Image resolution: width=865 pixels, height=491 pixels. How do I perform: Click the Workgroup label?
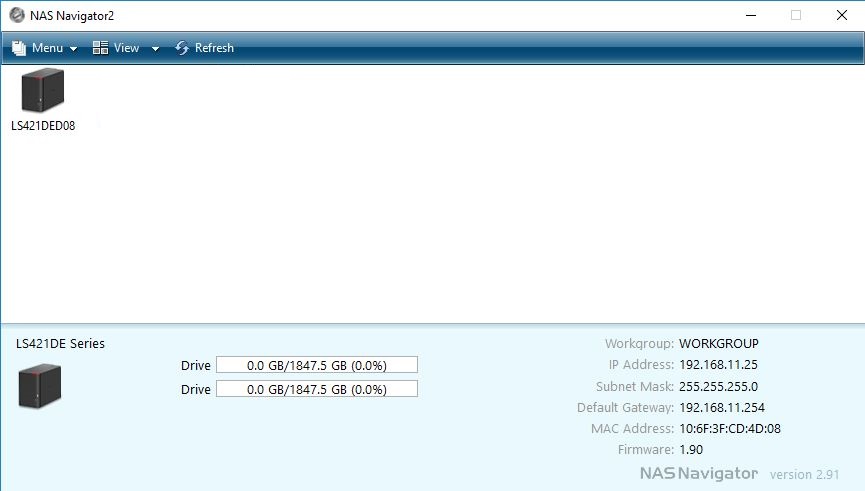pos(639,344)
